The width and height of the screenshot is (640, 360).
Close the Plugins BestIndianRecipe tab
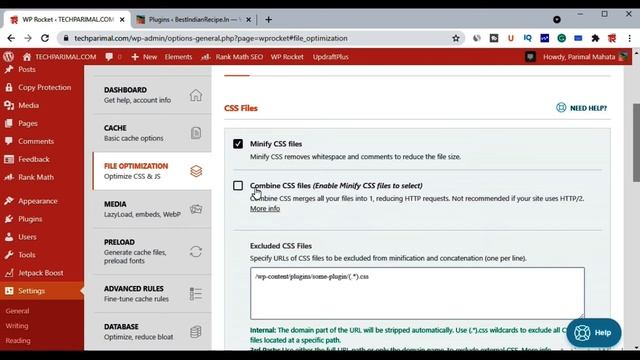pos(249,20)
